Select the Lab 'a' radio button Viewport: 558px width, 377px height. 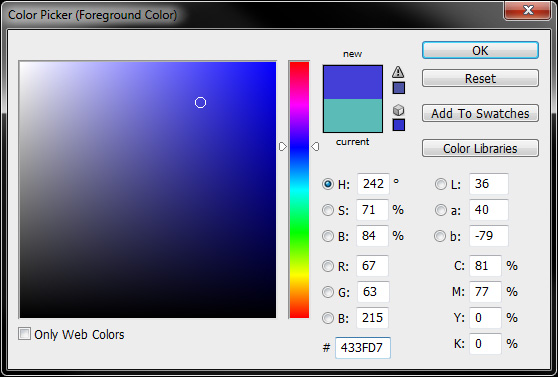[x=441, y=210]
